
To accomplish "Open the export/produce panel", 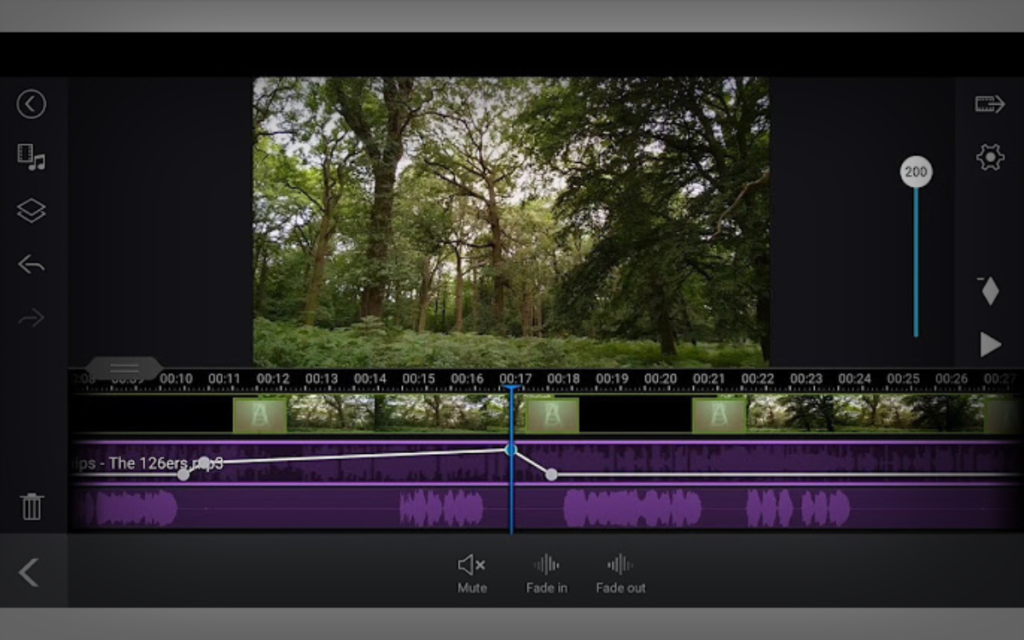I will 988,104.
